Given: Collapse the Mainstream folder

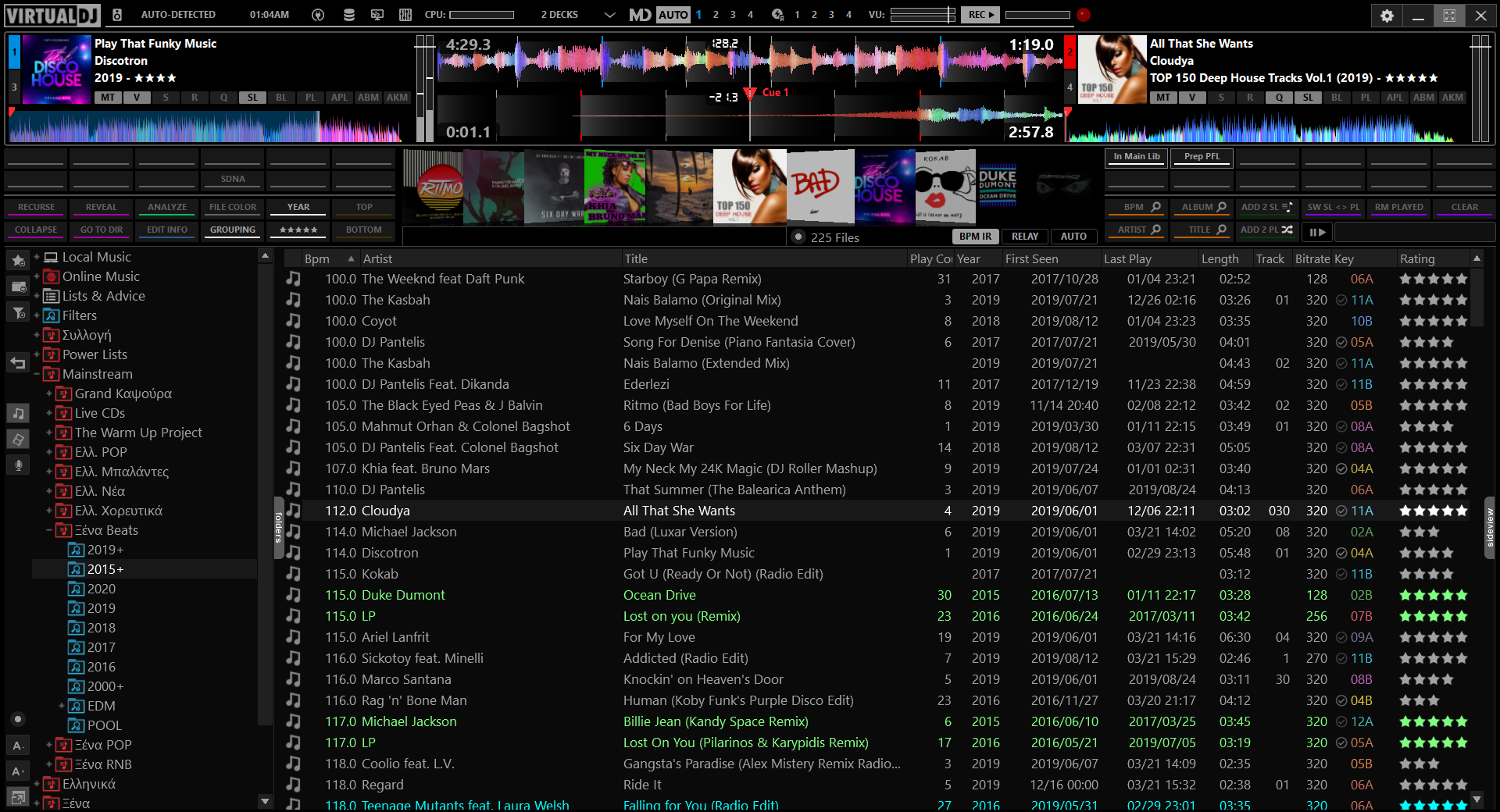Looking at the screenshot, I should click(x=36, y=374).
